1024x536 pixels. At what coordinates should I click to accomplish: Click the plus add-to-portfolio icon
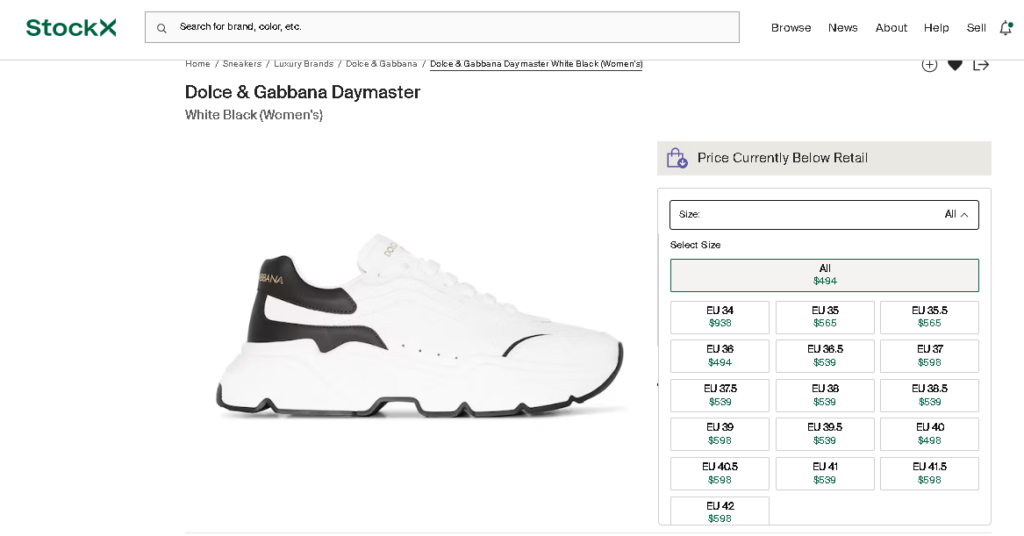(x=929, y=65)
